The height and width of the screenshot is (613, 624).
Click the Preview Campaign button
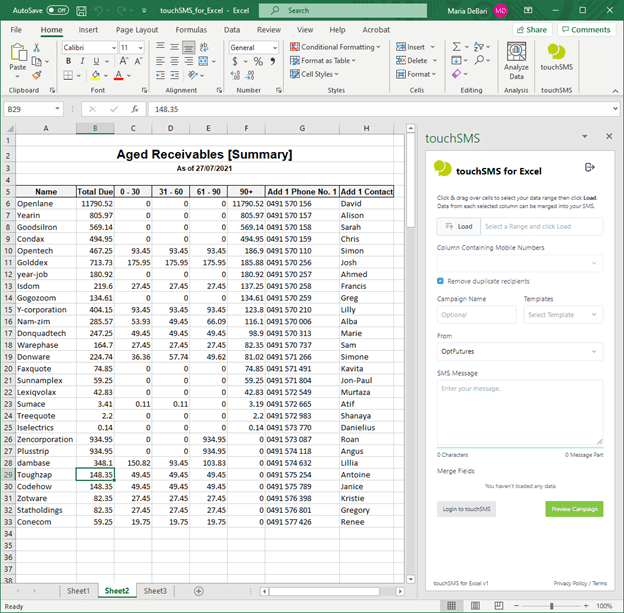click(574, 509)
